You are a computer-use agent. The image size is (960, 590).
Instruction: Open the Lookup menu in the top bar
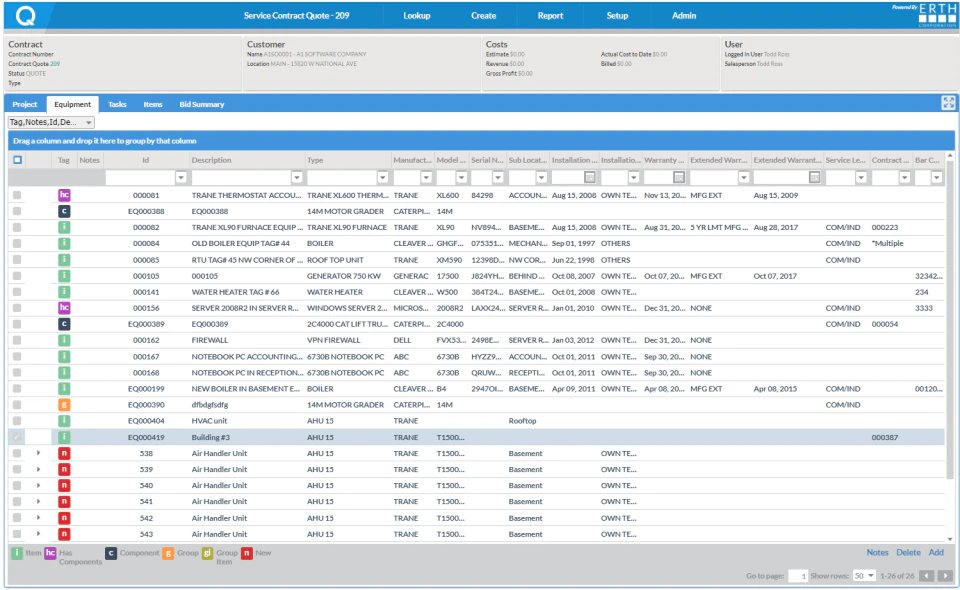point(417,15)
